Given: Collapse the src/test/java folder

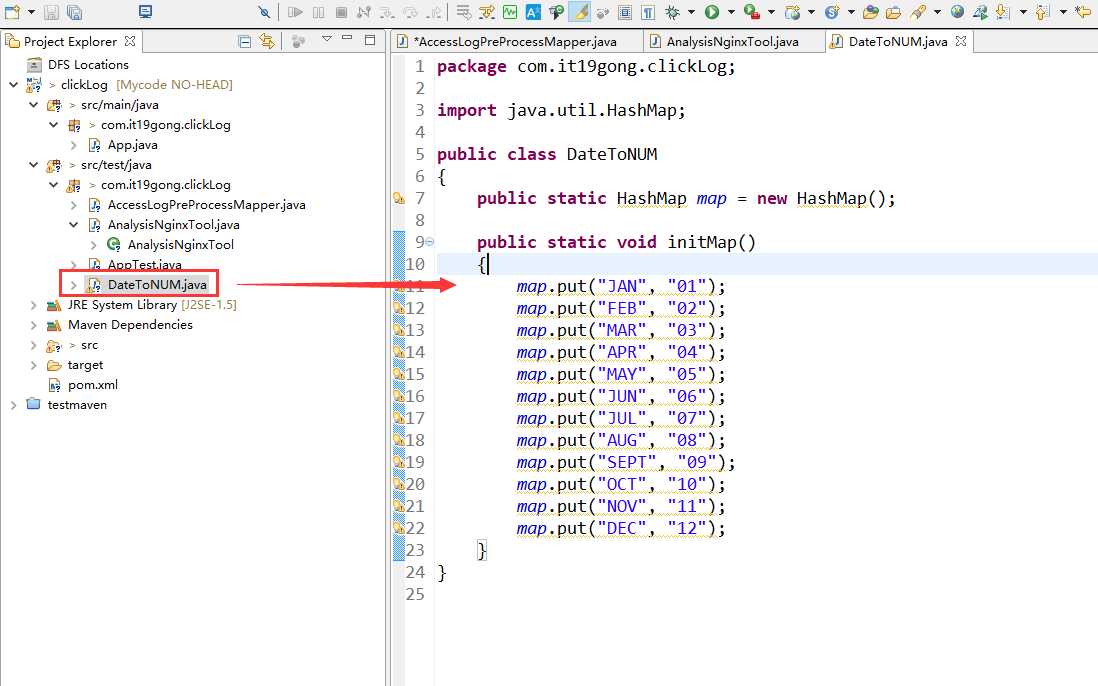Looking at the screenshot, I should (x=34, y=165).
